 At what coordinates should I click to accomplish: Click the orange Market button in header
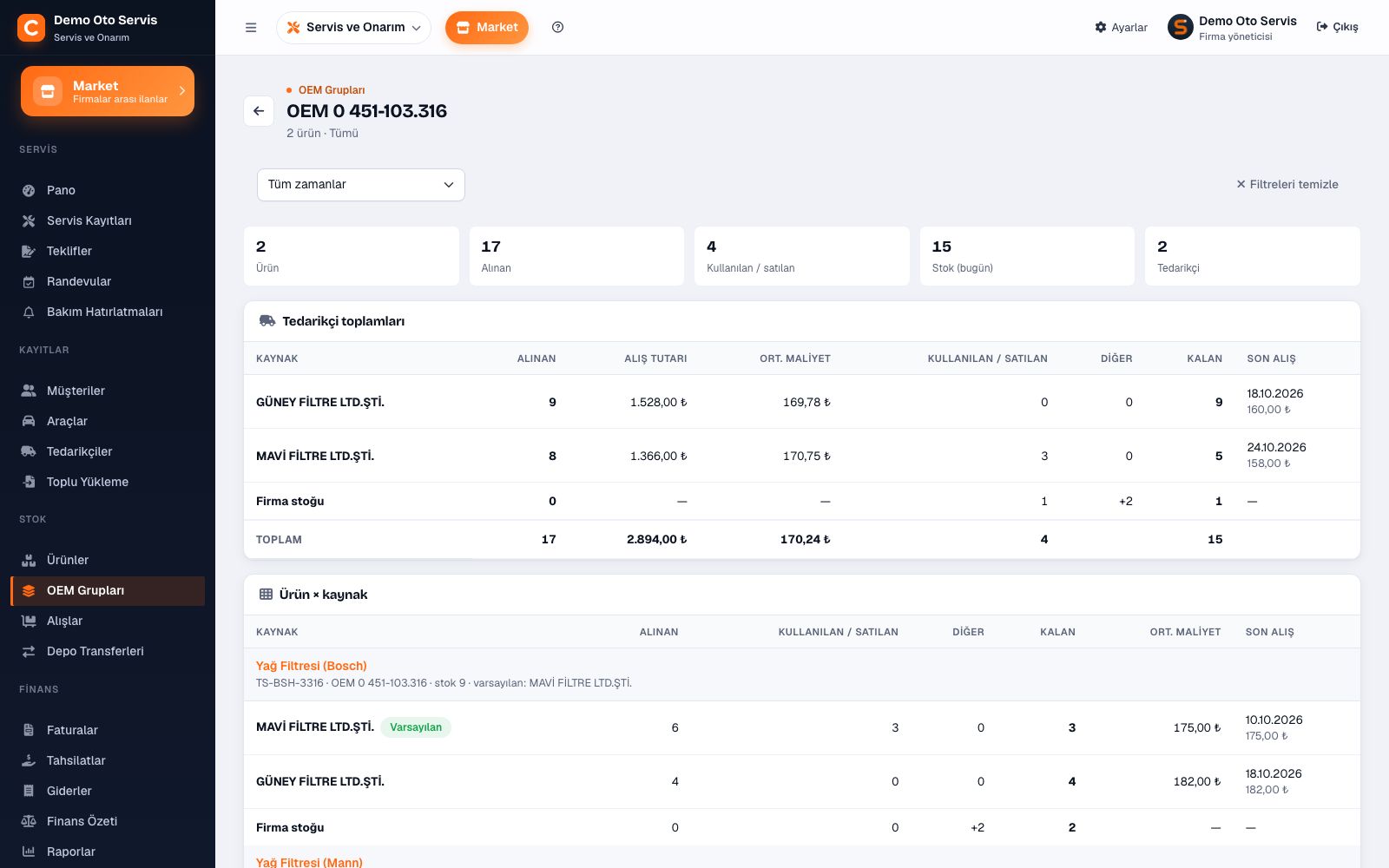pyautogui.click(x=487, y=28)
